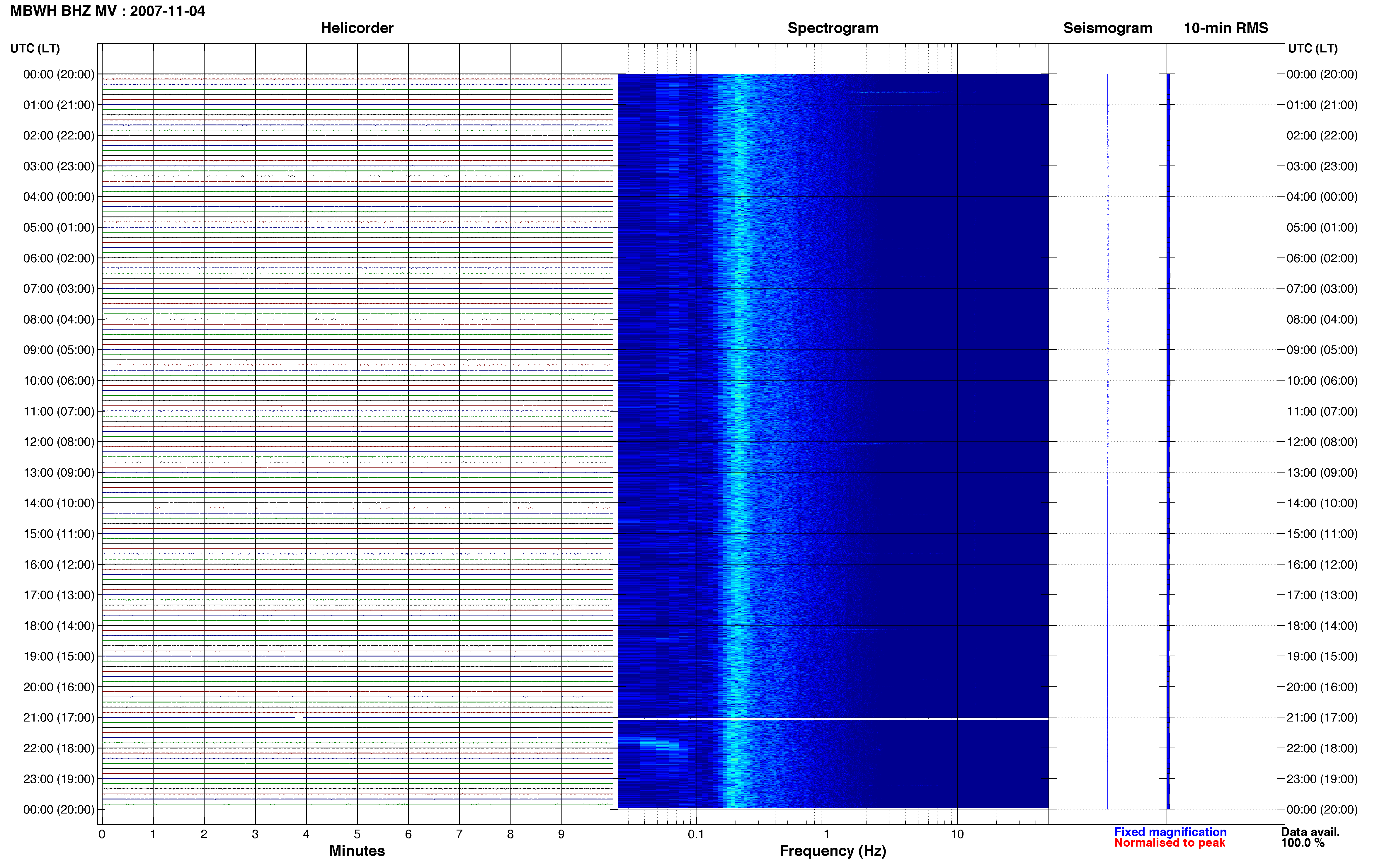The height and width of the screenshot is (868, 1389).
Task: Click the white data gap line in spectrogram
Action: click(x=833, y=719)
